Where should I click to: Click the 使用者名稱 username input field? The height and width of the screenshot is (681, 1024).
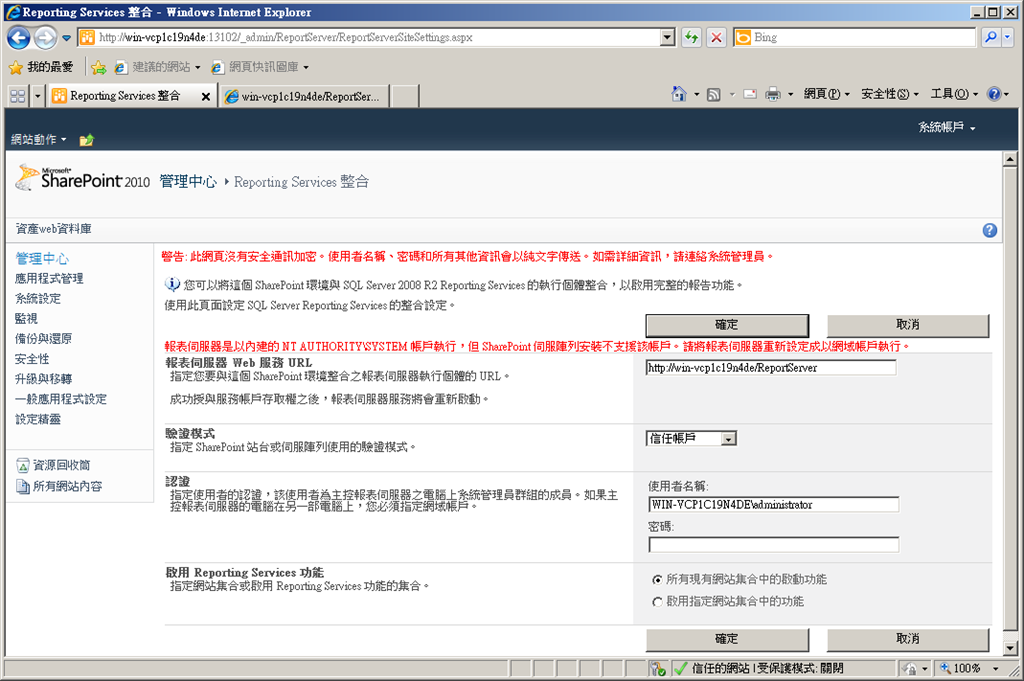click(x=774, y=505)
